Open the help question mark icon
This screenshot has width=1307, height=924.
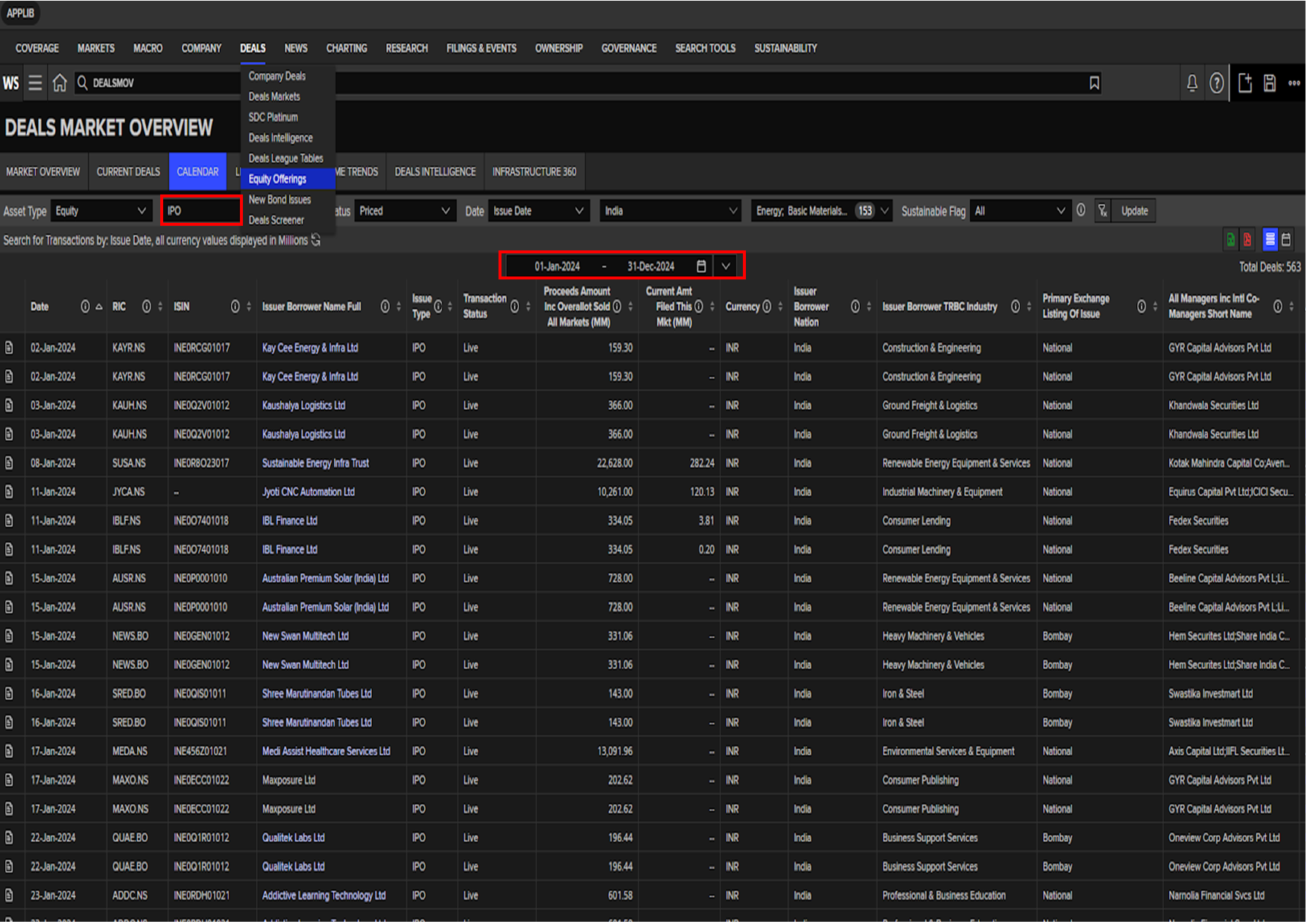1216,83
